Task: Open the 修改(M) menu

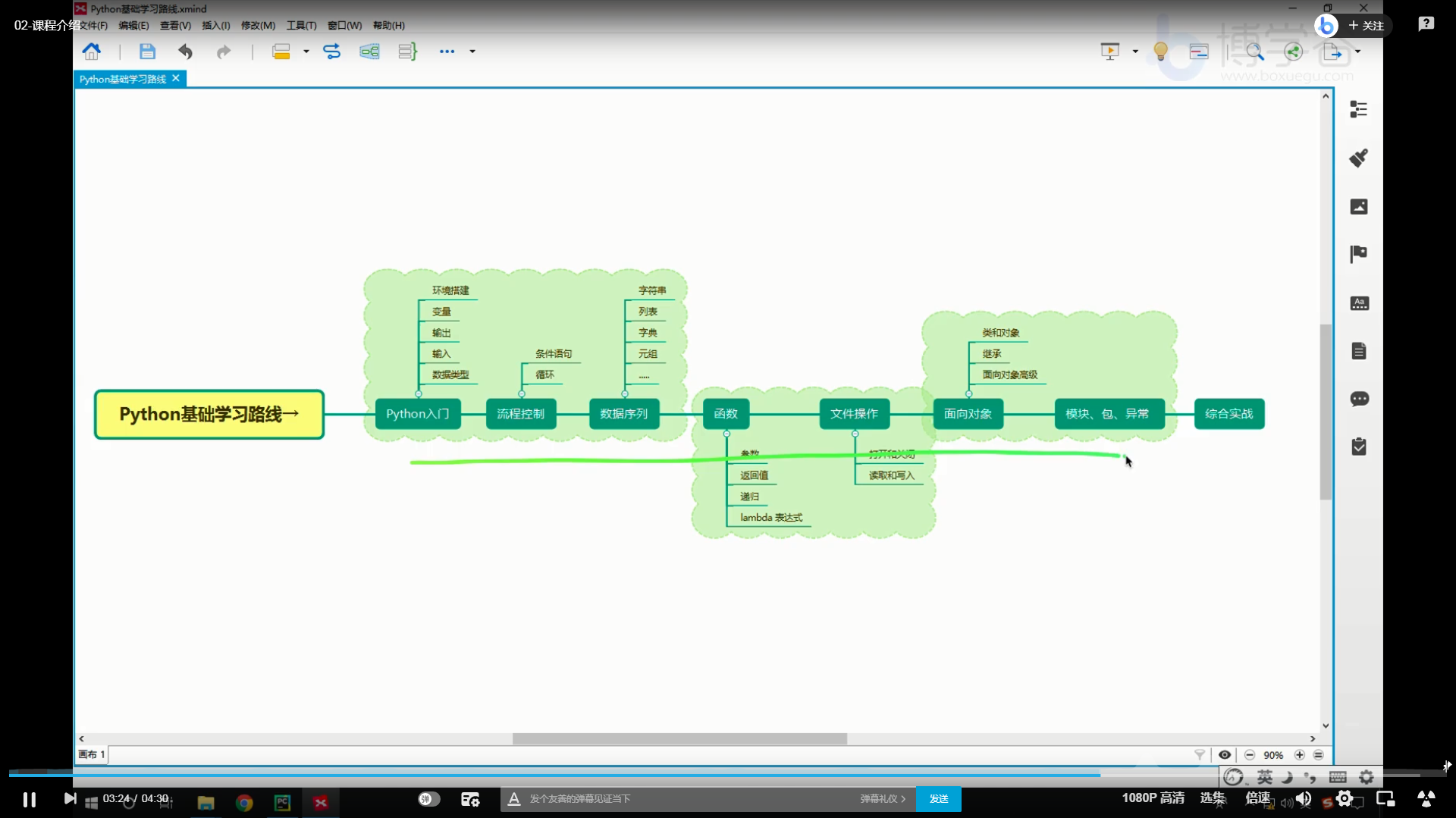Action: point(258,25)
